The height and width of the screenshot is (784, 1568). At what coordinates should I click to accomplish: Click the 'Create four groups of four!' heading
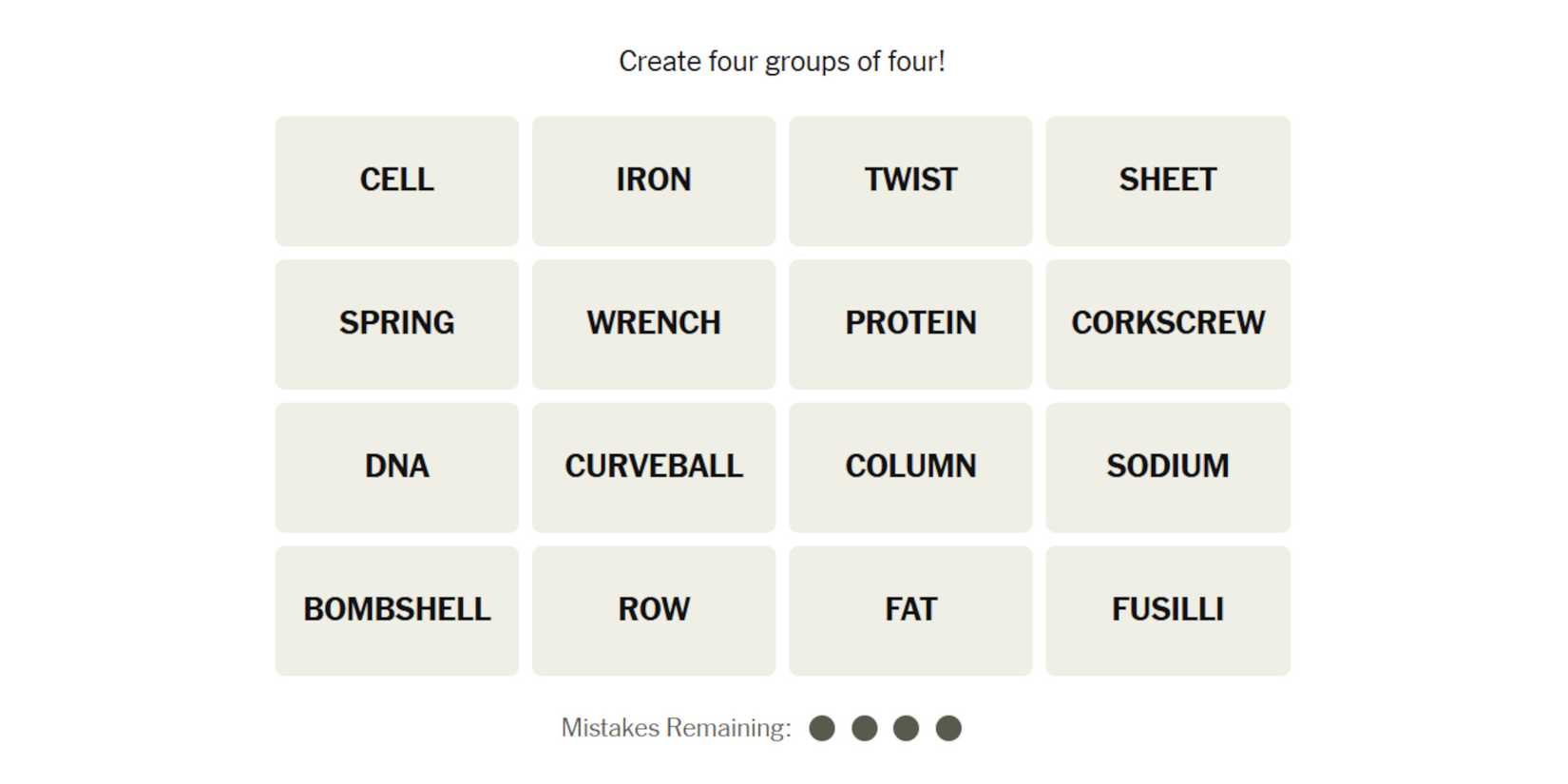click(x=782, y=62)
